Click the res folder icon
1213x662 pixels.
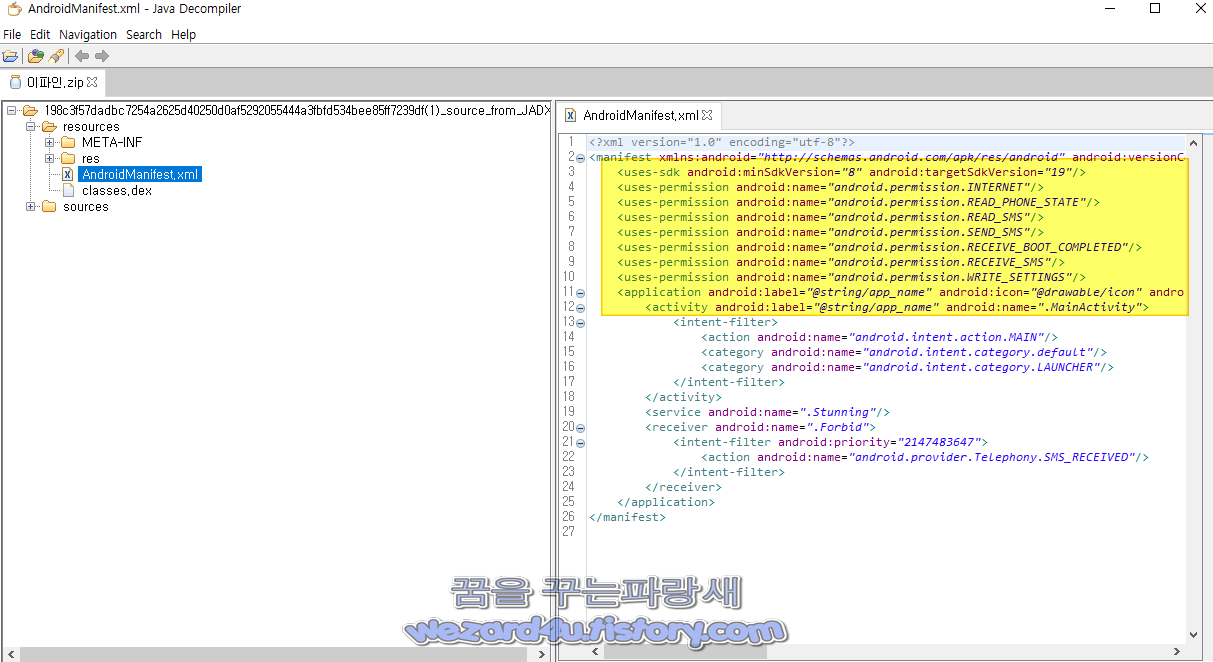pos(68,158)
